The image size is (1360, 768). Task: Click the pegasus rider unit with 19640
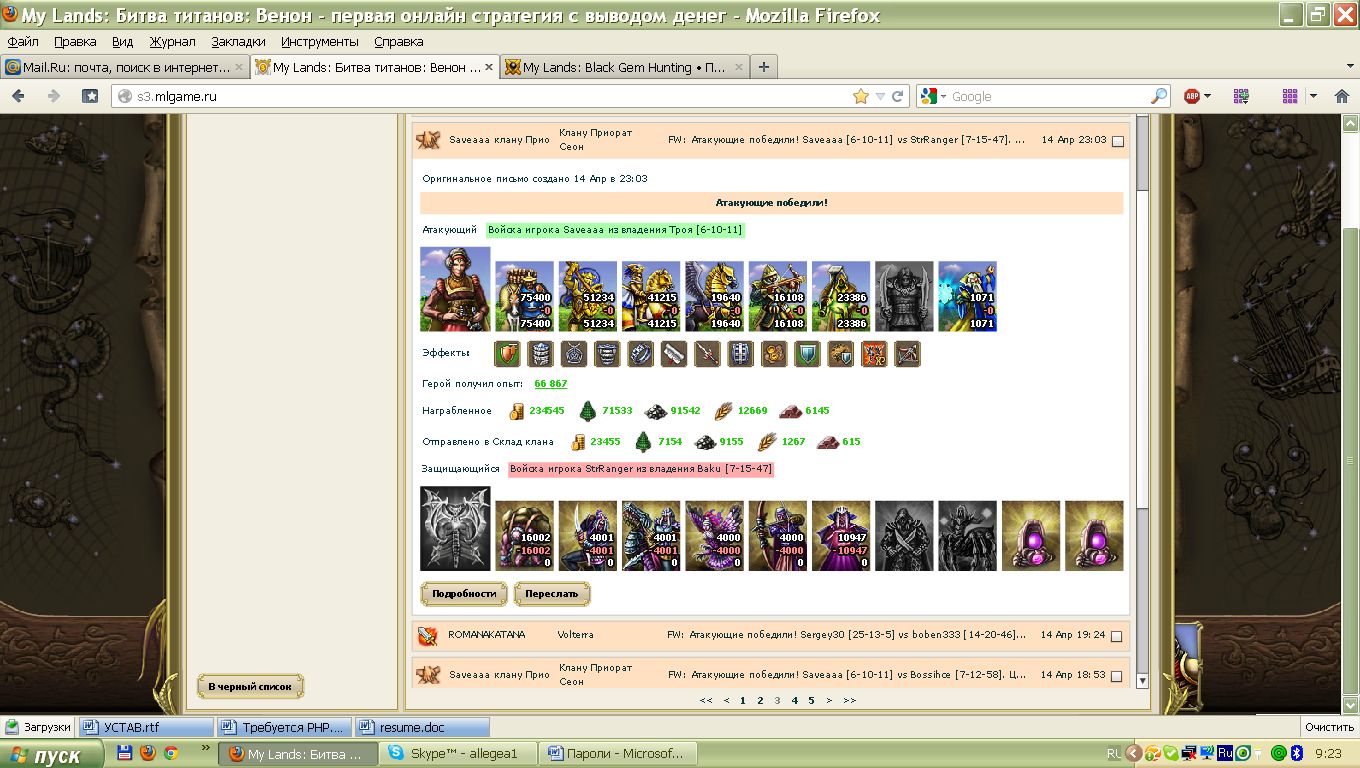point(714,296)
